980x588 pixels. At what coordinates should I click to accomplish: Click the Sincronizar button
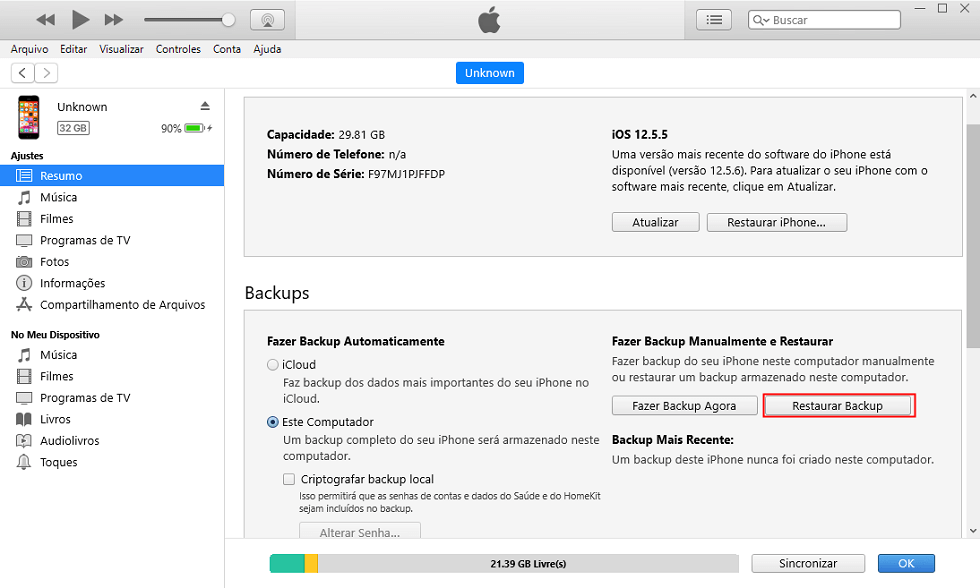tap(808, 564)
